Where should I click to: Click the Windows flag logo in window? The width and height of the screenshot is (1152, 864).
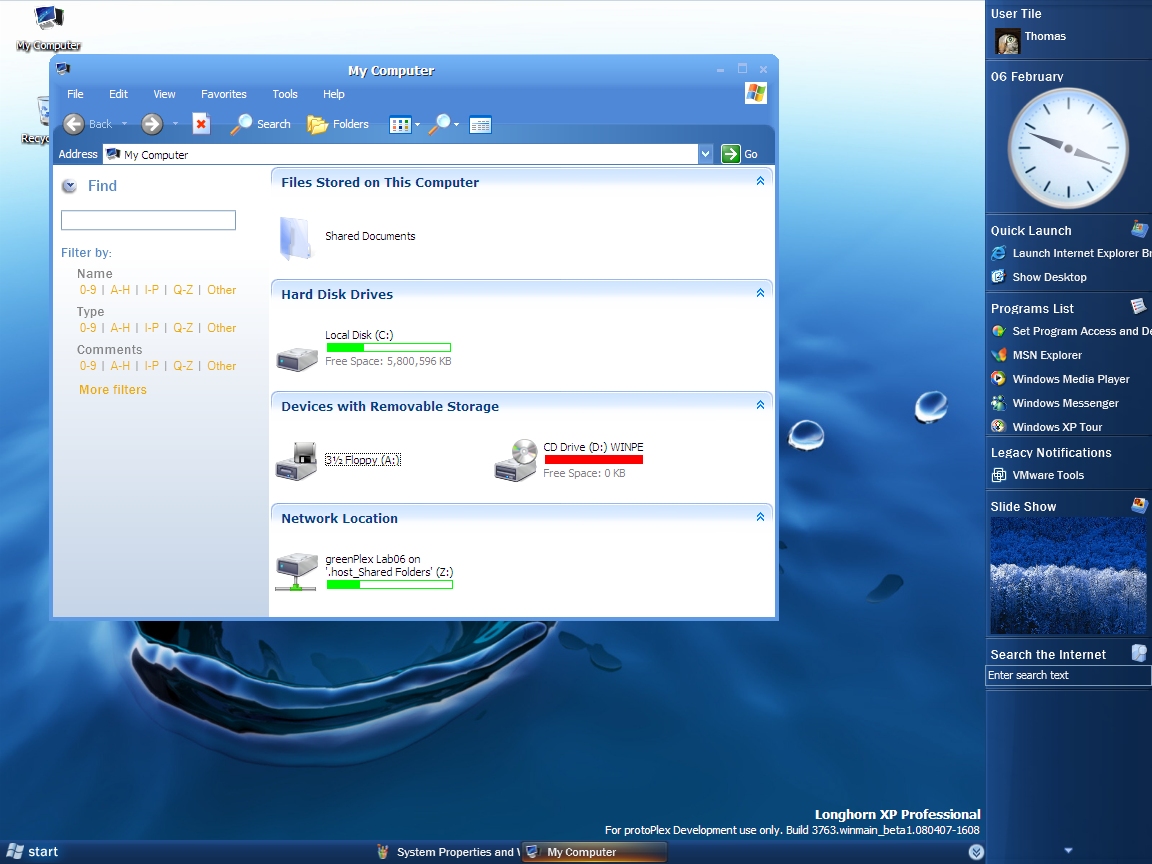[x=756, y=93]
